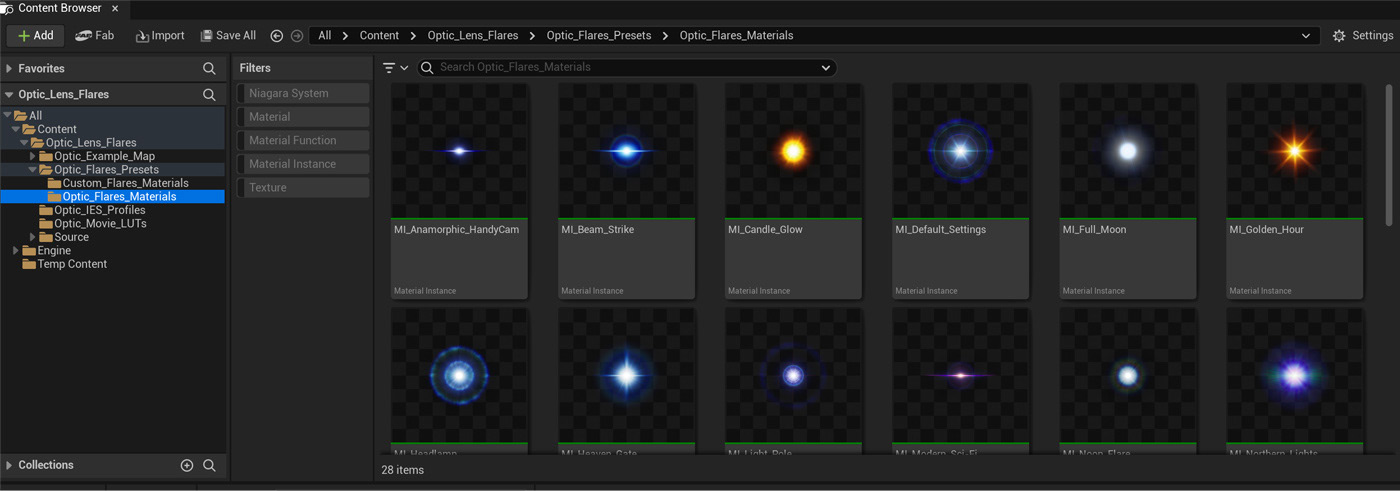Image resolution: width=1400 pixels, height=491 pixels.
Task: Expand the Optic_Example_Map folder arrow
Action: 33,156
